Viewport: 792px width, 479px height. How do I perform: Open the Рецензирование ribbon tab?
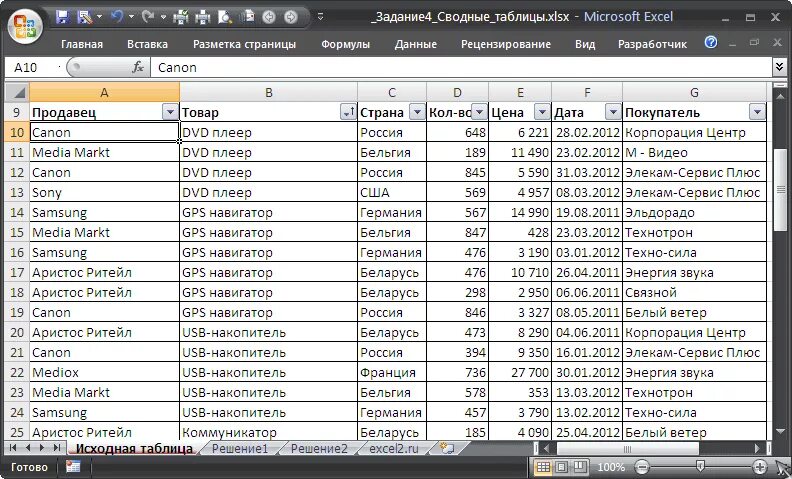point(506,44)
